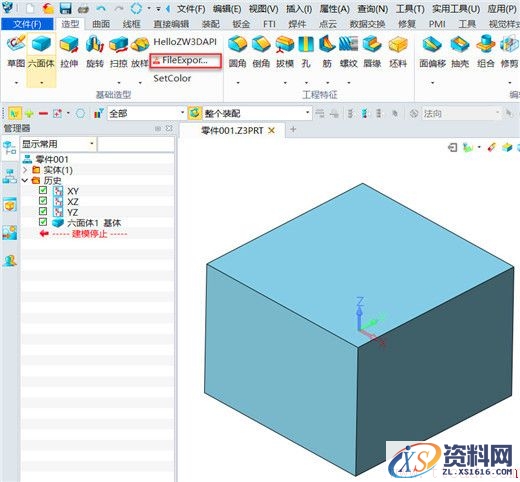Select the 唇缘 lip tool
The height and width of the screenshot is (482, 520).
[x=372, y=52]
